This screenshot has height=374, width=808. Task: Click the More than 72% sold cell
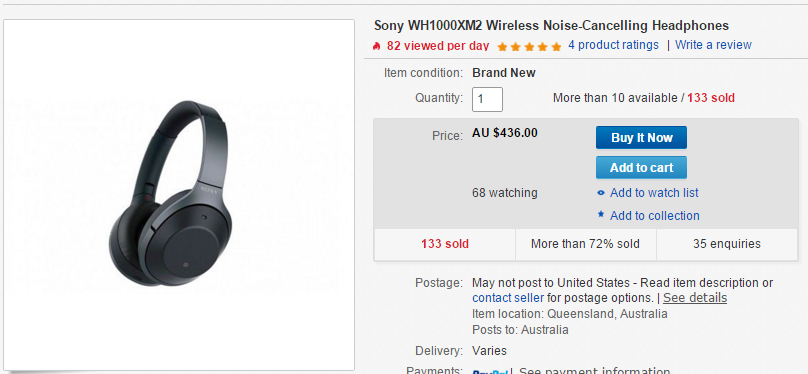[585, 244]
